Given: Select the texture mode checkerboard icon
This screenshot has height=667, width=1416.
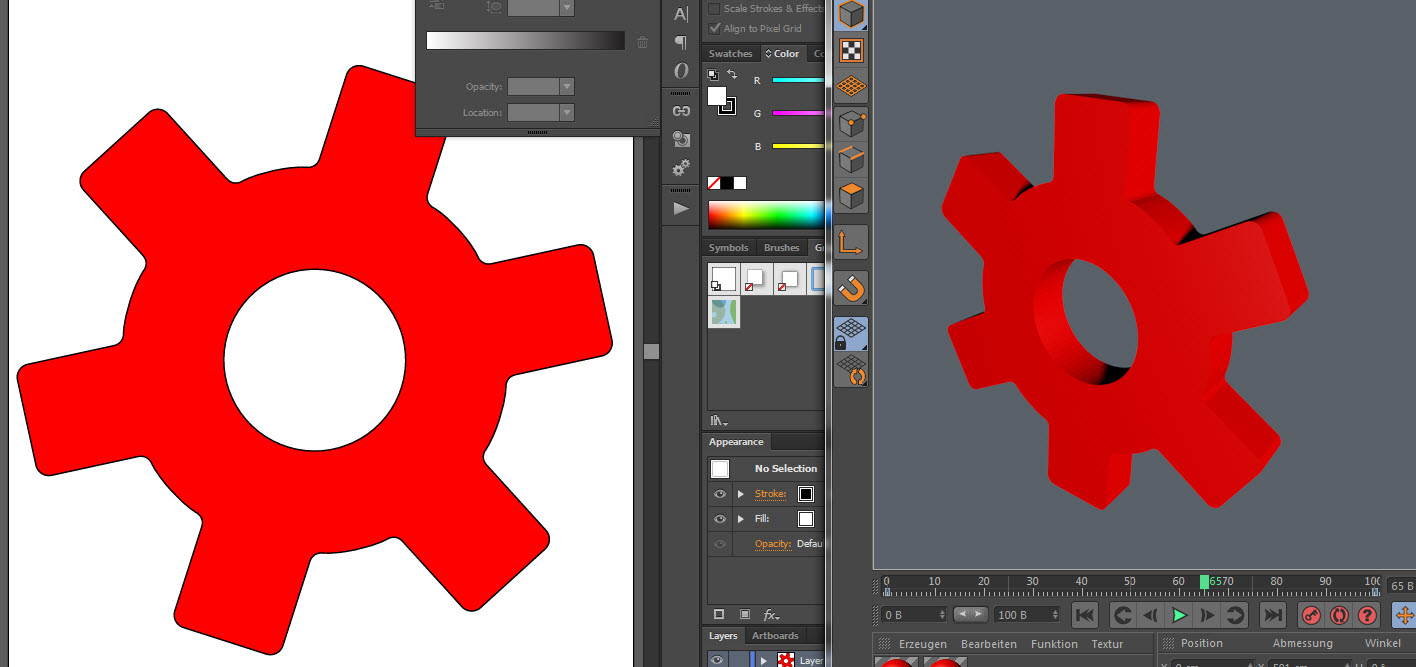Looking at the screenshot, I should (851, 50).
